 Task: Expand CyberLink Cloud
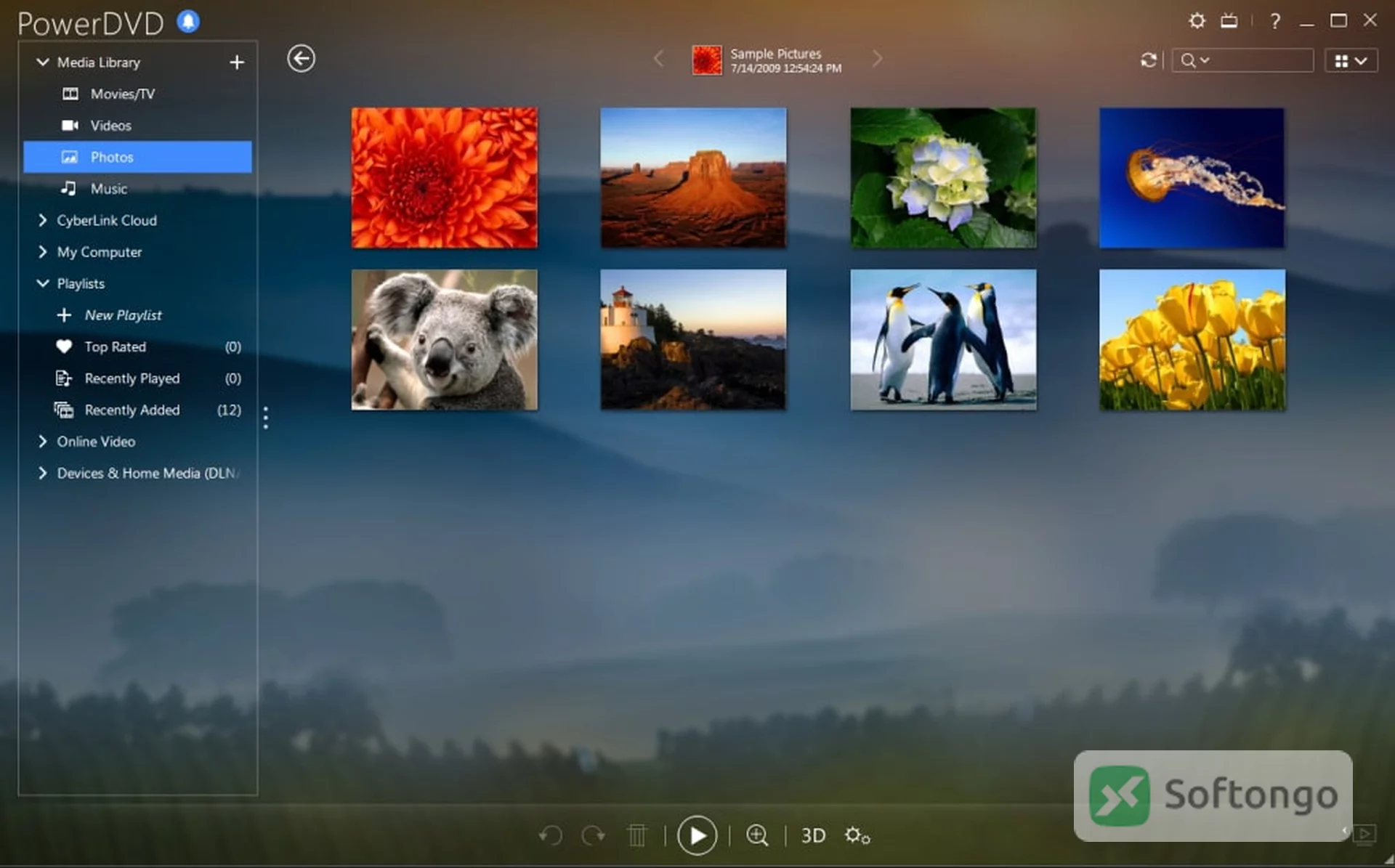(42, 220)
